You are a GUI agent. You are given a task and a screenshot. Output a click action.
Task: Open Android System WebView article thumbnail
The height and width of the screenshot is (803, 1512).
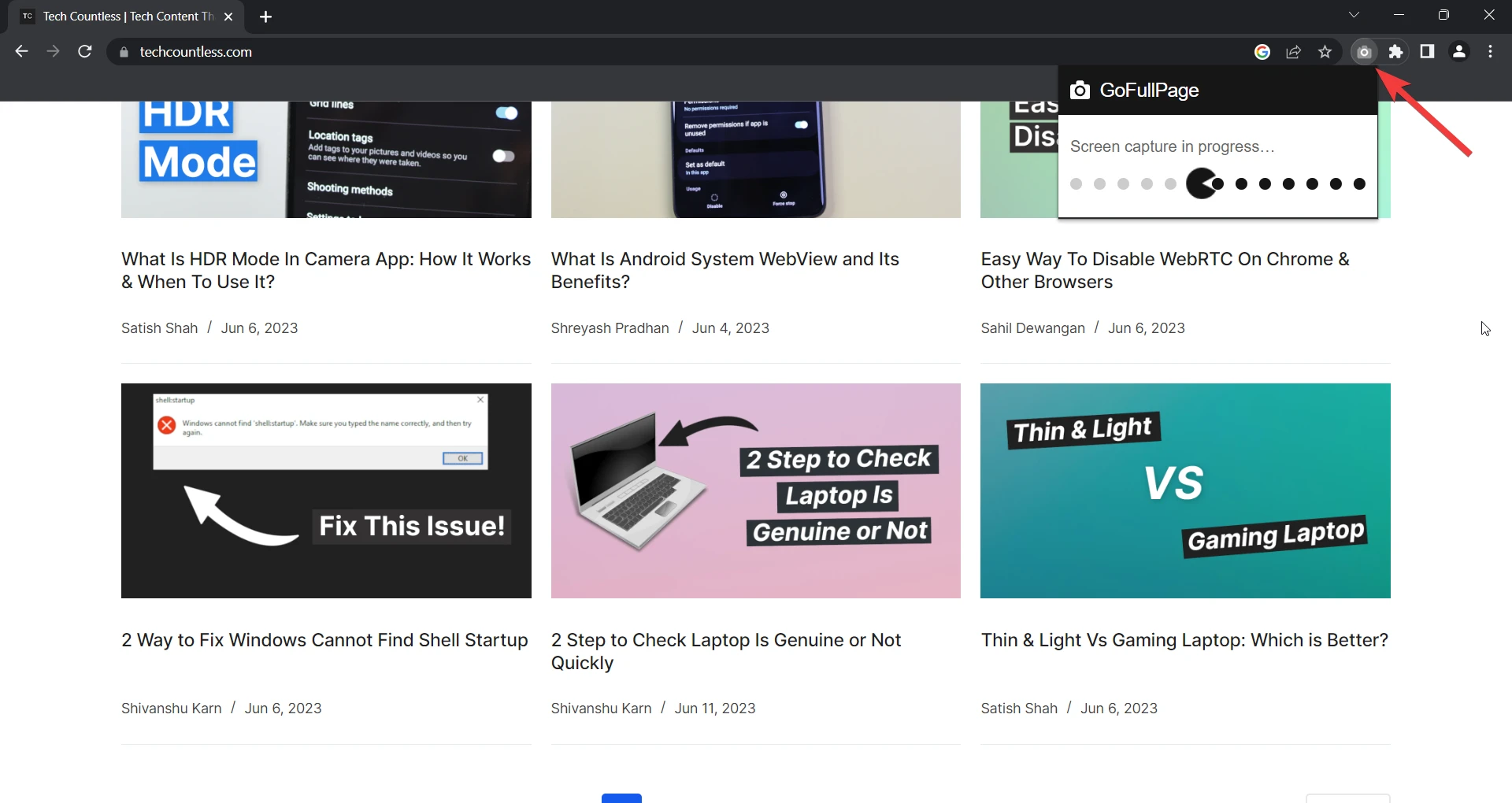pyautogui.click(x=756, y=160)
